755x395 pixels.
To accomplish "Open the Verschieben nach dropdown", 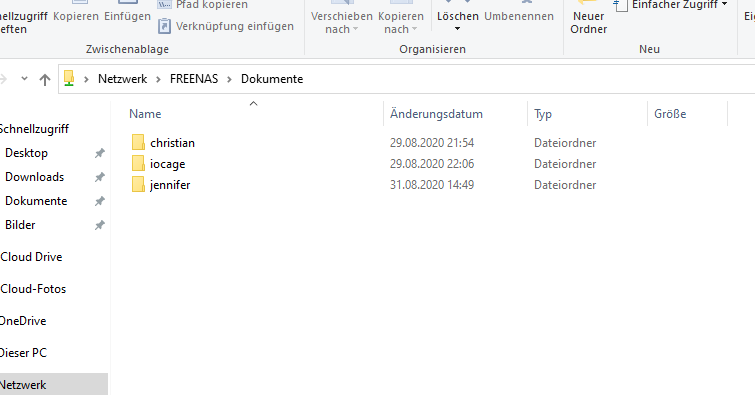I will coord(342,23).
